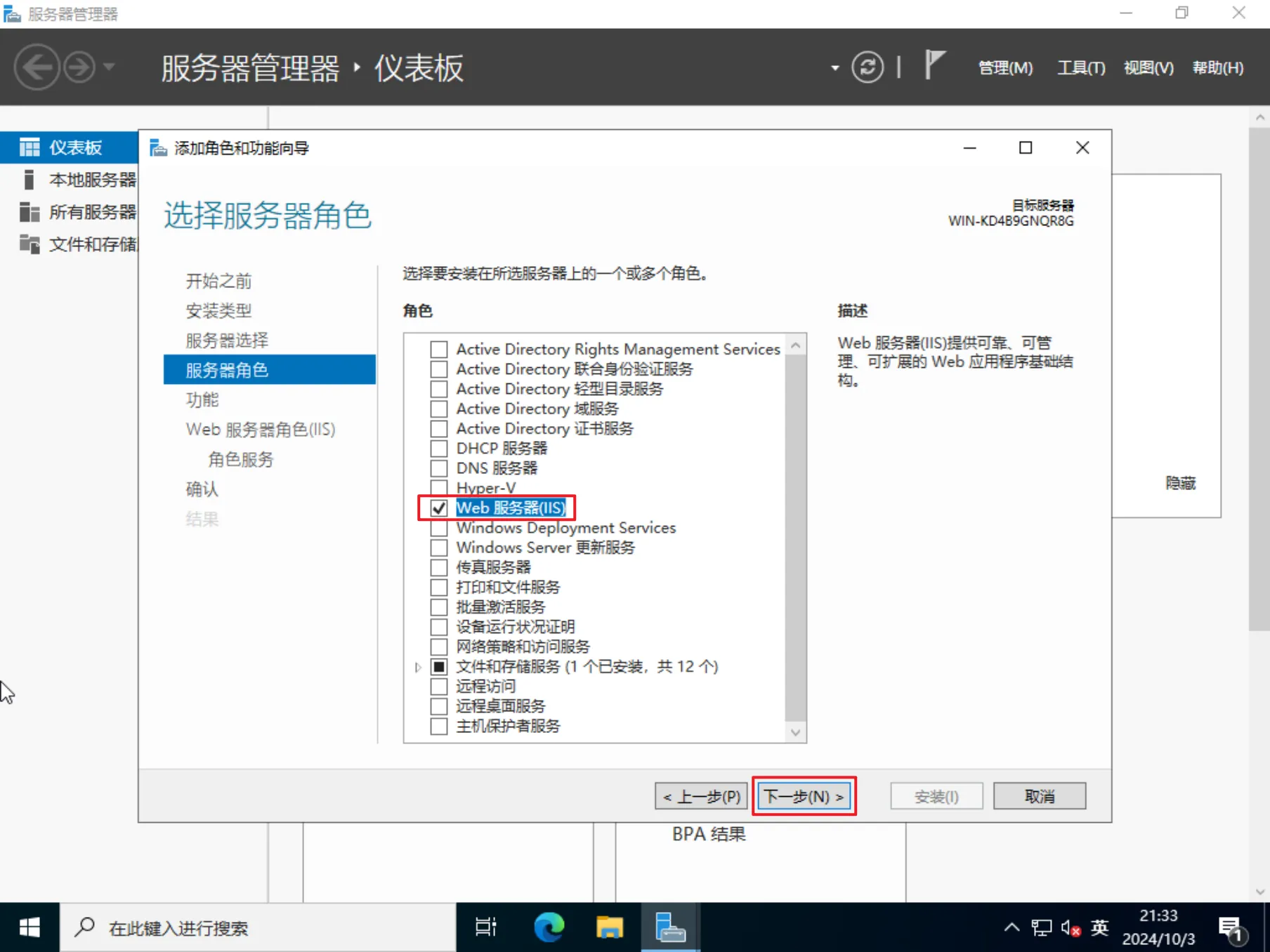Show hidden system tray icons

[x=1012, y=927]
